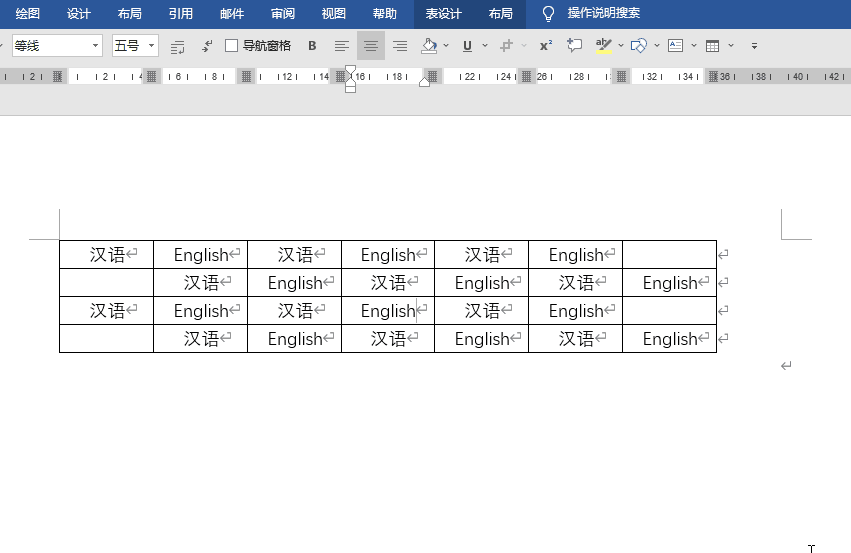Image resolution: width=851 pixels, height=553 pixels.
Task: Expand the insert table dropdown arrow
Action: tap(731, 46)
